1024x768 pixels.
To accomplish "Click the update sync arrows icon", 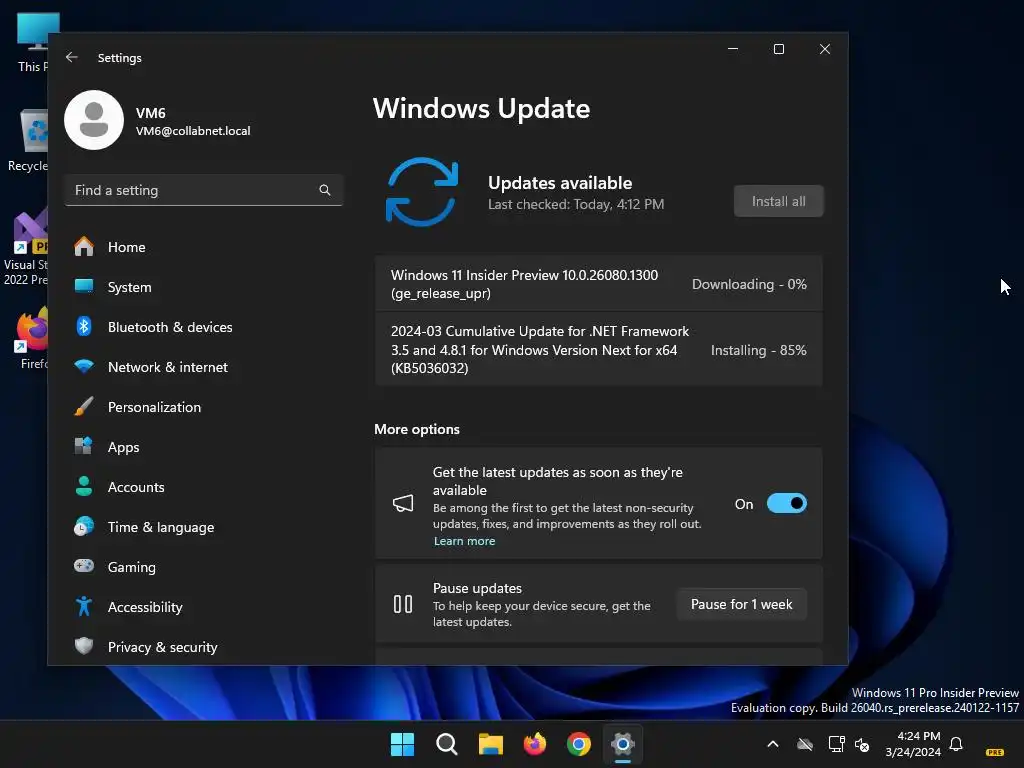I will point(422,192).
